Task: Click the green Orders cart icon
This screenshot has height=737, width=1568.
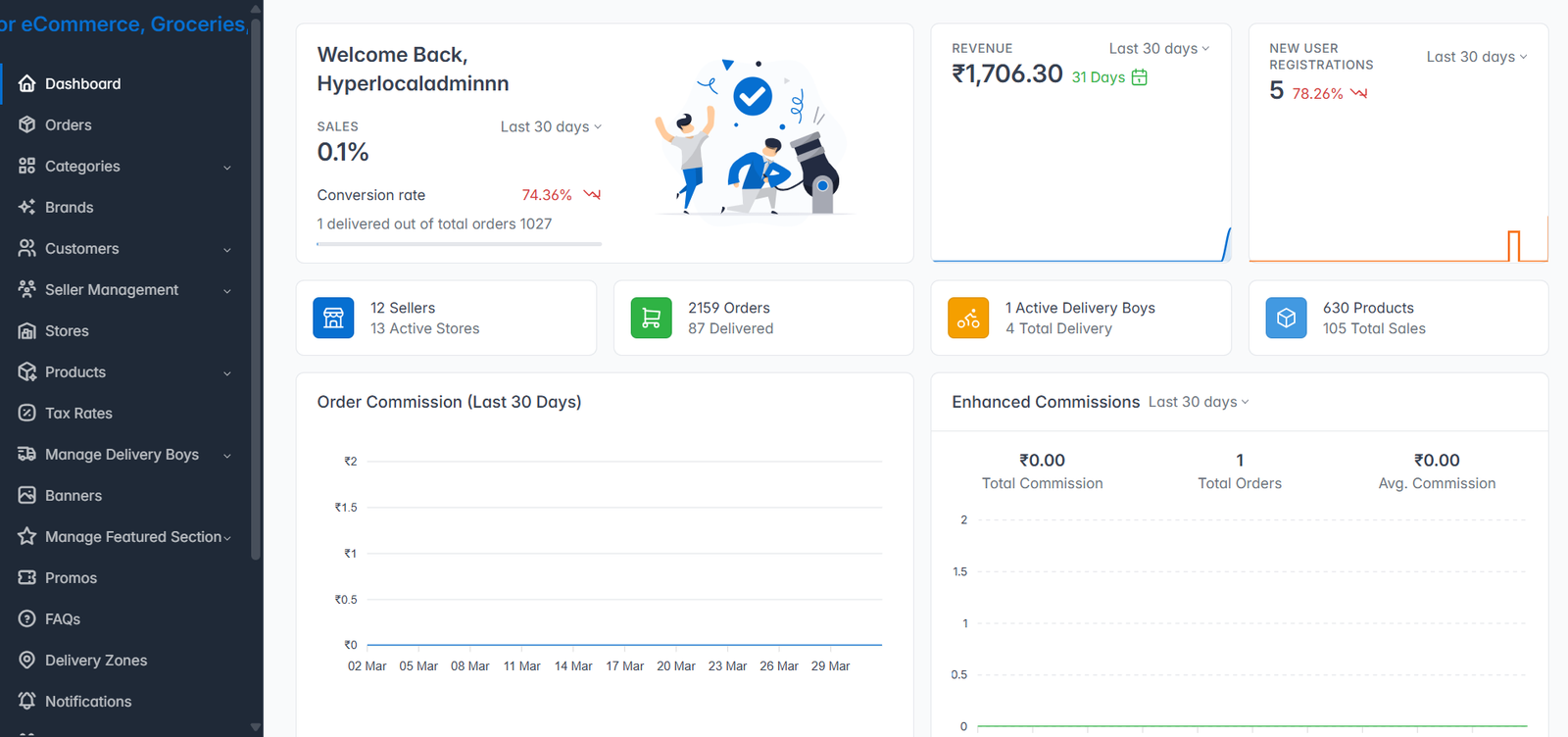Action: tap(651, 319)
